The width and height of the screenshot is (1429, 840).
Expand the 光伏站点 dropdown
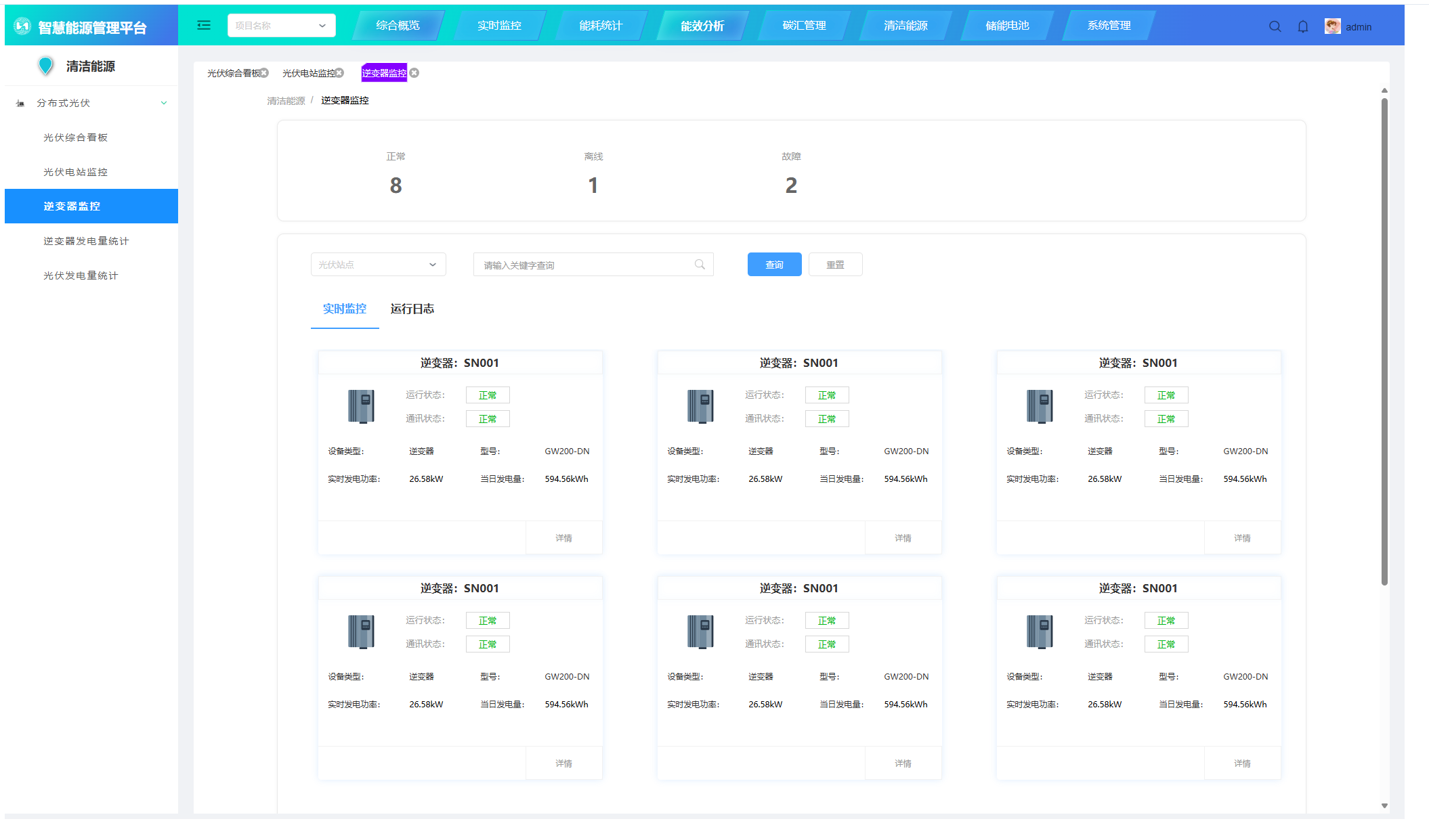378,265
